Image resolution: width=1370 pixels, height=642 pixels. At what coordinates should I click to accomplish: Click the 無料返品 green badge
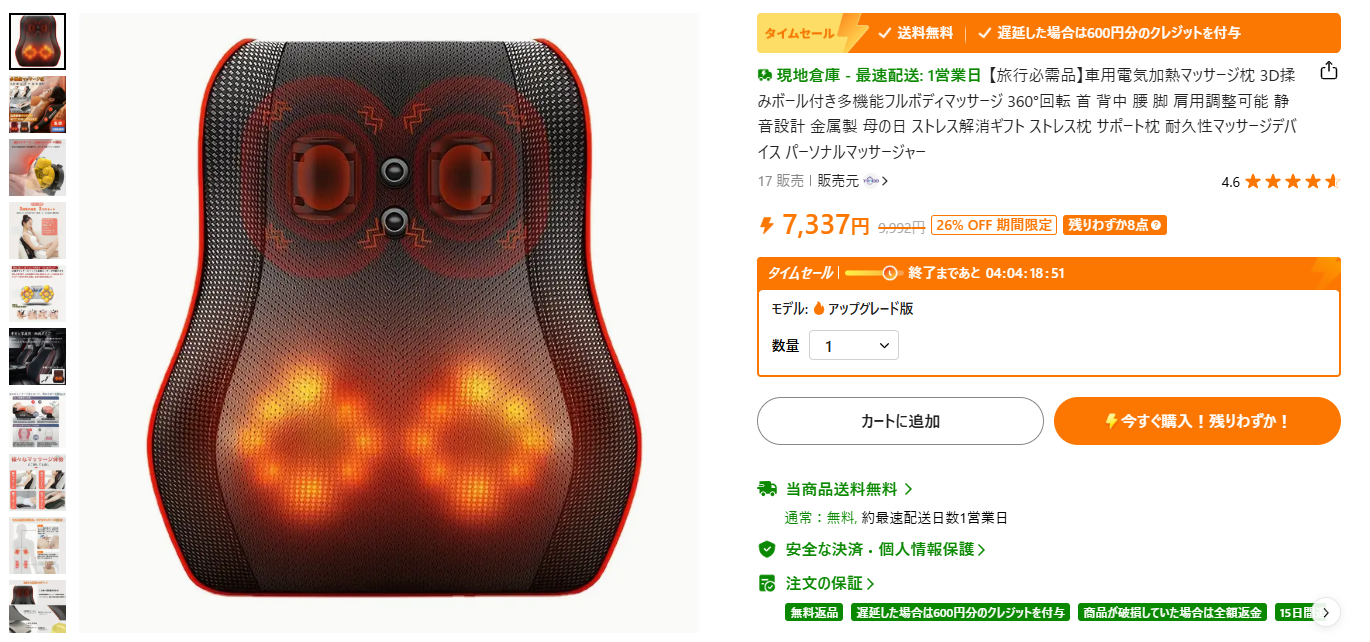coord(815,612)
